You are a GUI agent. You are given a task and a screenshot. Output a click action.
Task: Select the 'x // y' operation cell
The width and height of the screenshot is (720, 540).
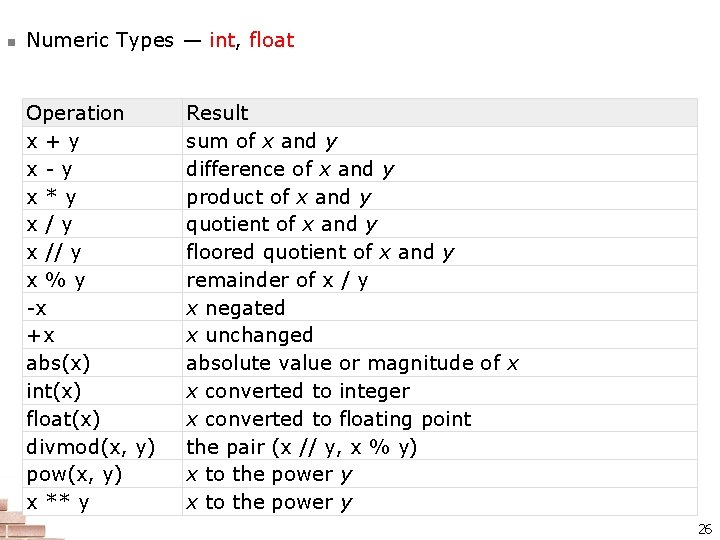(x=54, y=252)
